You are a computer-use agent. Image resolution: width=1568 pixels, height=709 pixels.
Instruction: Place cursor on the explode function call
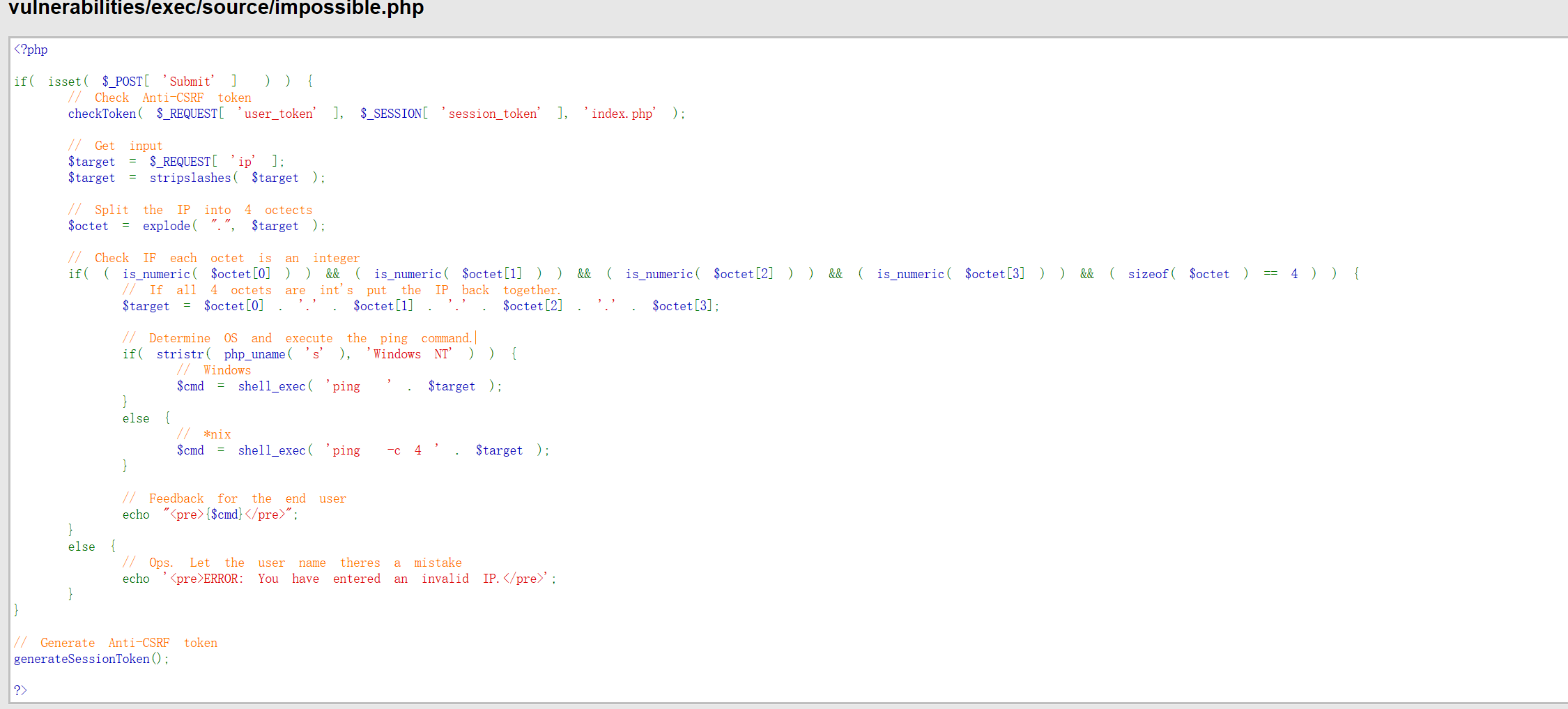tap(166, 226)
